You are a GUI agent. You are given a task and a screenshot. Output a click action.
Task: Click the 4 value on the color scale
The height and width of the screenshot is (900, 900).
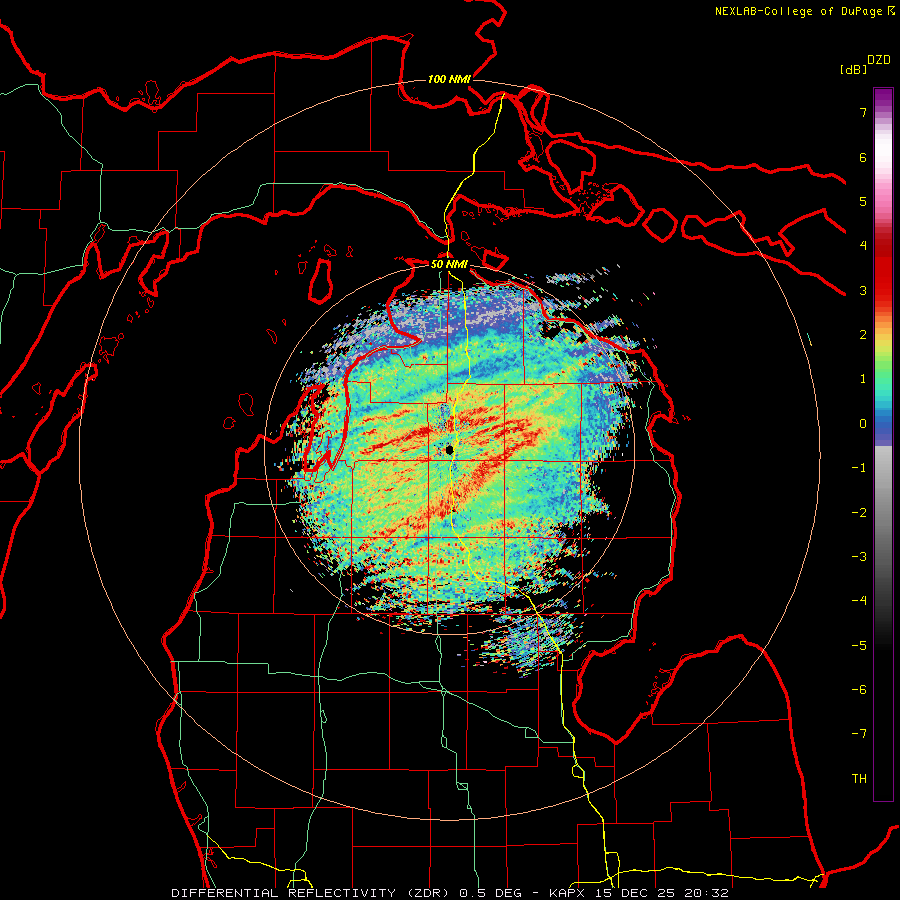click(863, 246)
